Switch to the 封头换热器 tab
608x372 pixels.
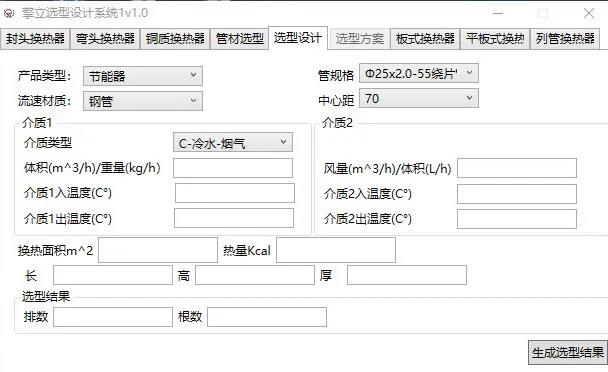tap(35, 39)
